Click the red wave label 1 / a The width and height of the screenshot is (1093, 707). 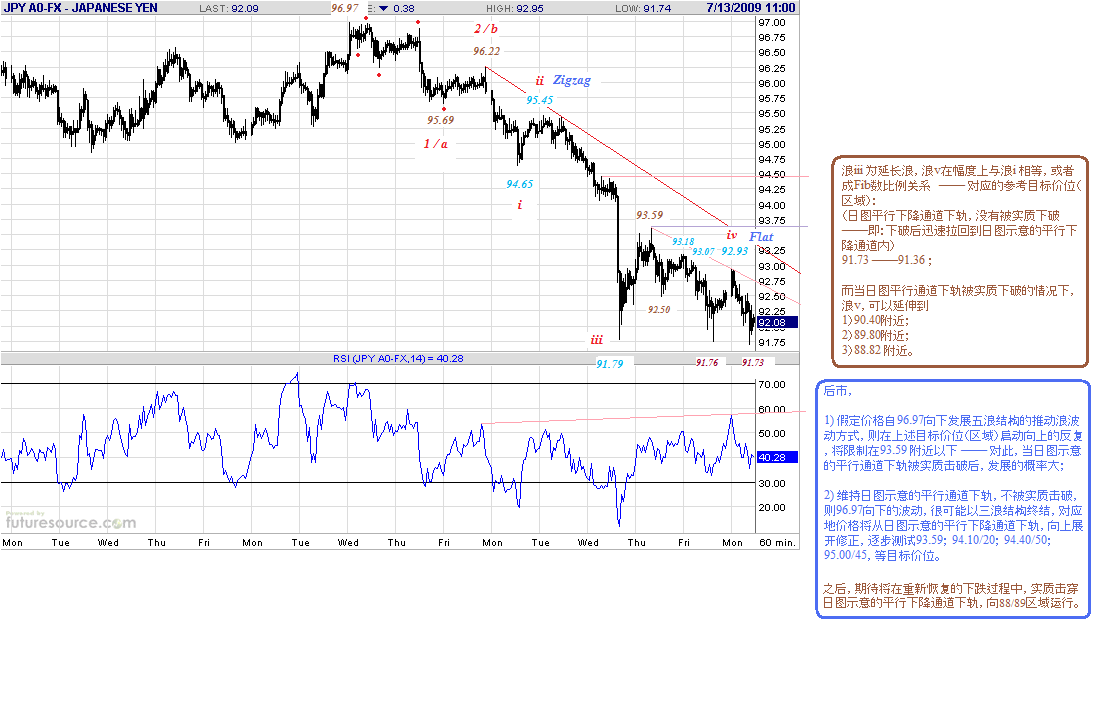(x=436, y=144)
